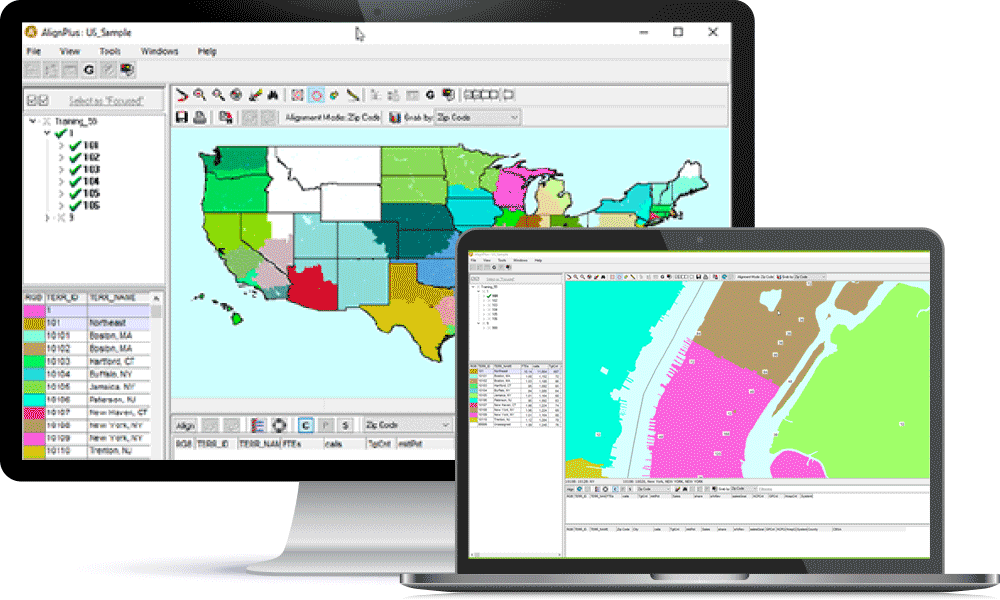Click the lifebuoy icon in bottom toolbar
The height and width of the screenshot is (600, 1000).
coord(280,424)
